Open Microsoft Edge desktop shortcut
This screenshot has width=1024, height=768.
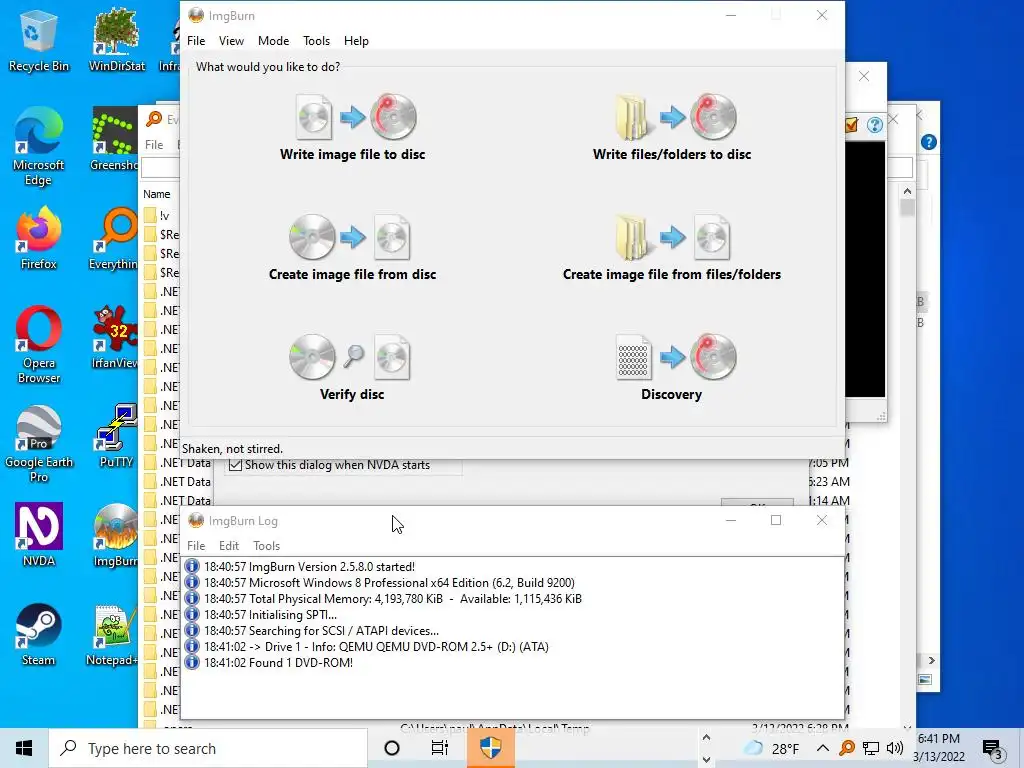coord(39,147)
